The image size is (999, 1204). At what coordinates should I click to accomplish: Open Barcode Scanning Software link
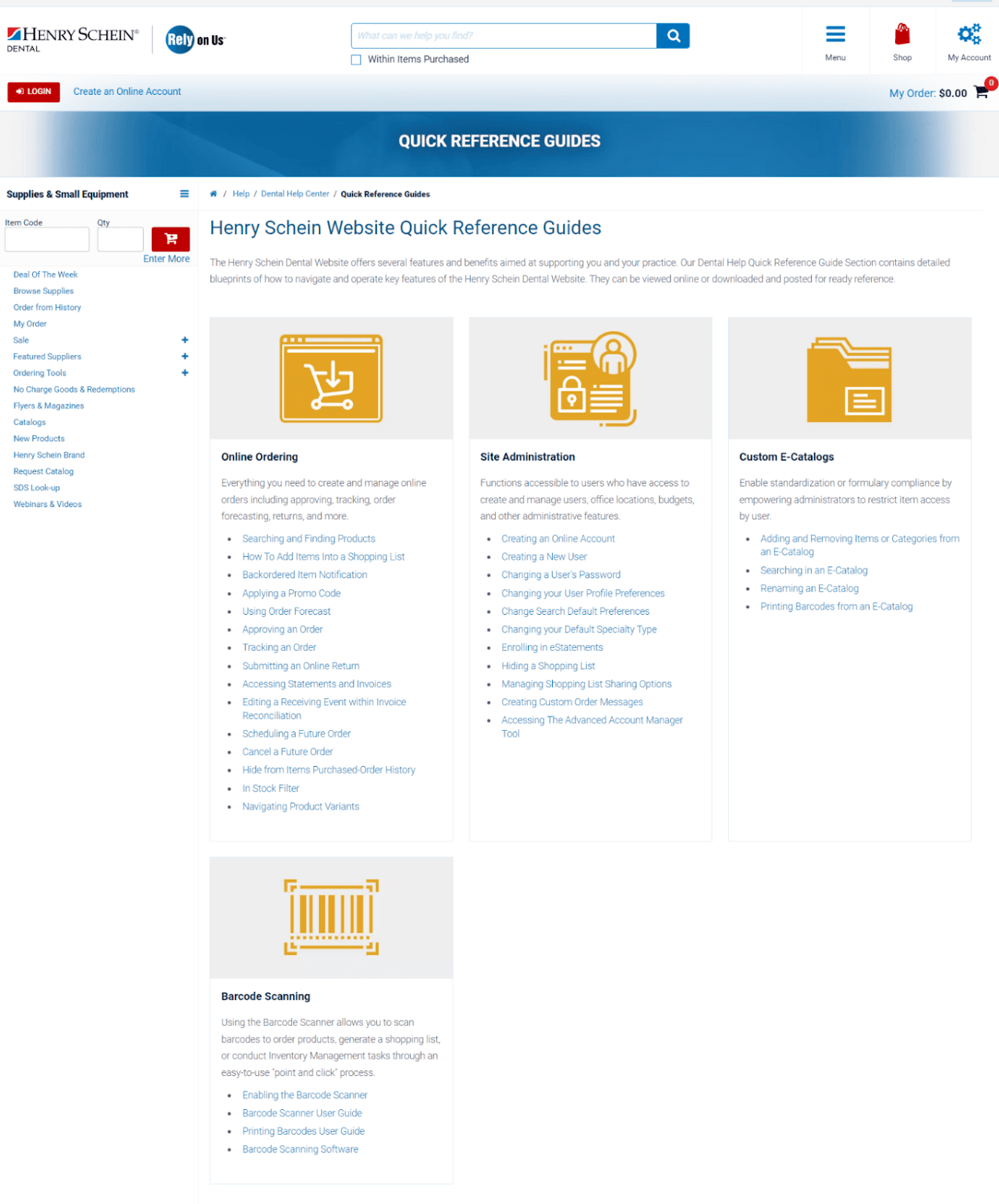tap(300, 1150)
